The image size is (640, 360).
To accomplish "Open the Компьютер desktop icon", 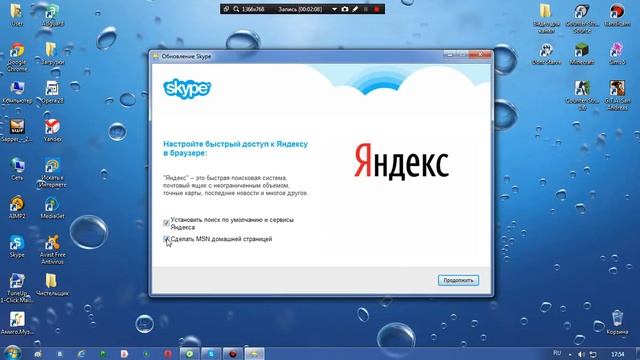I will 17,92.
